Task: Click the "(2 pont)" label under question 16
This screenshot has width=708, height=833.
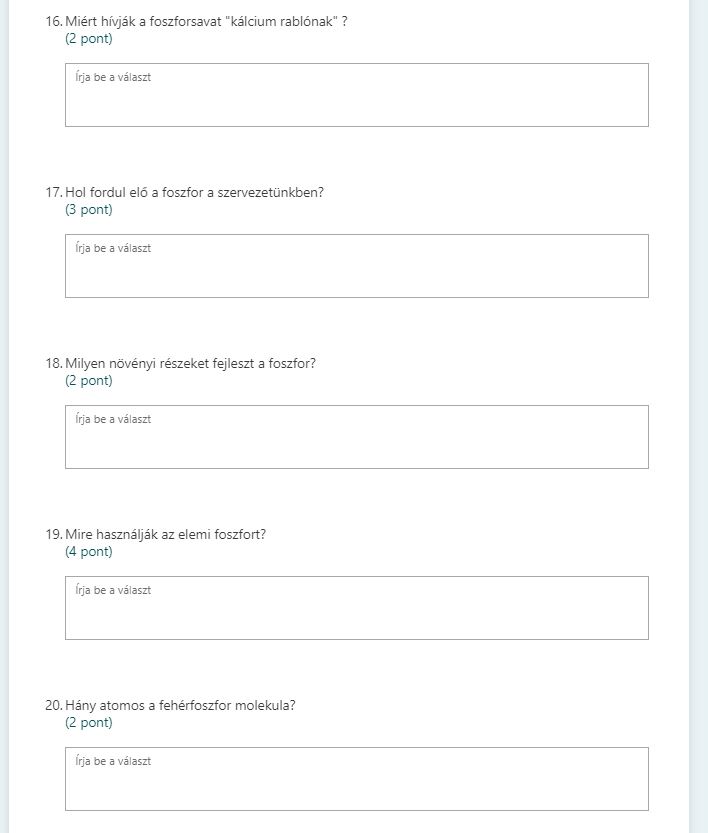Action: pos(89,39)
